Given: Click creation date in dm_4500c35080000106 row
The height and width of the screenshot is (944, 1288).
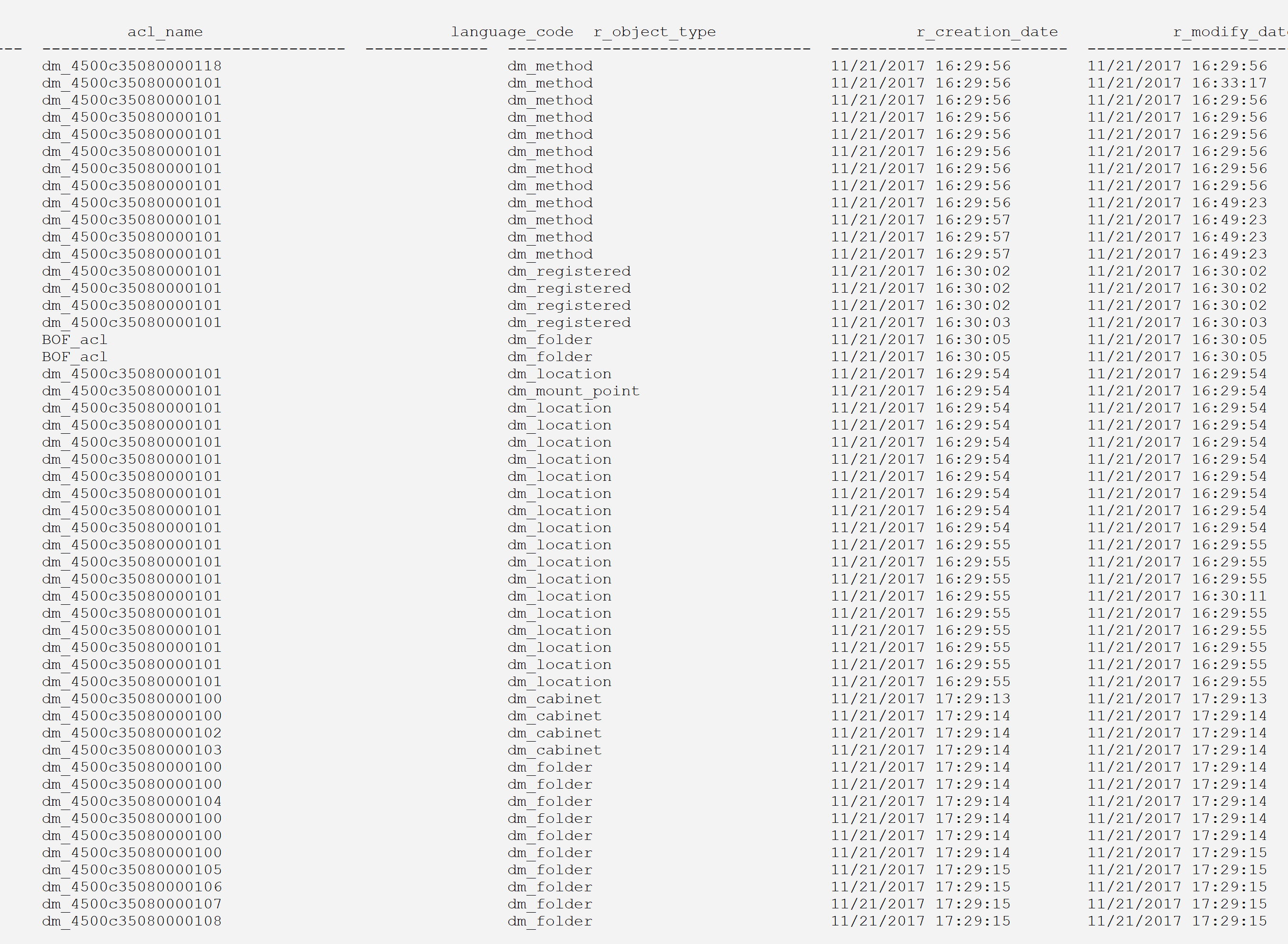Looking at the screenshot, I should pos(921,887).
